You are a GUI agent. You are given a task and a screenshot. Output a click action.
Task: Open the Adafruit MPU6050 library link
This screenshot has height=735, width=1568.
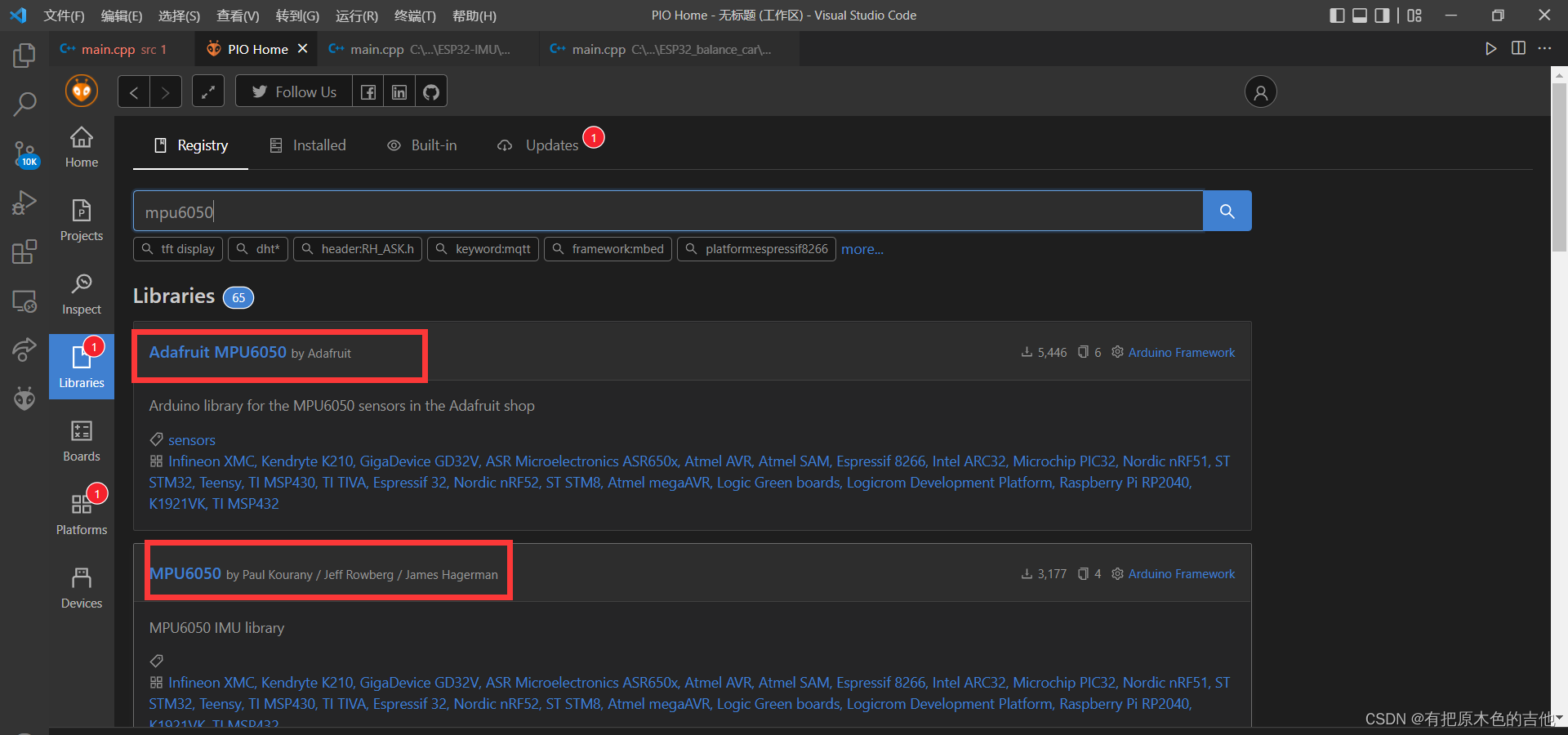(x=218, y=352)
